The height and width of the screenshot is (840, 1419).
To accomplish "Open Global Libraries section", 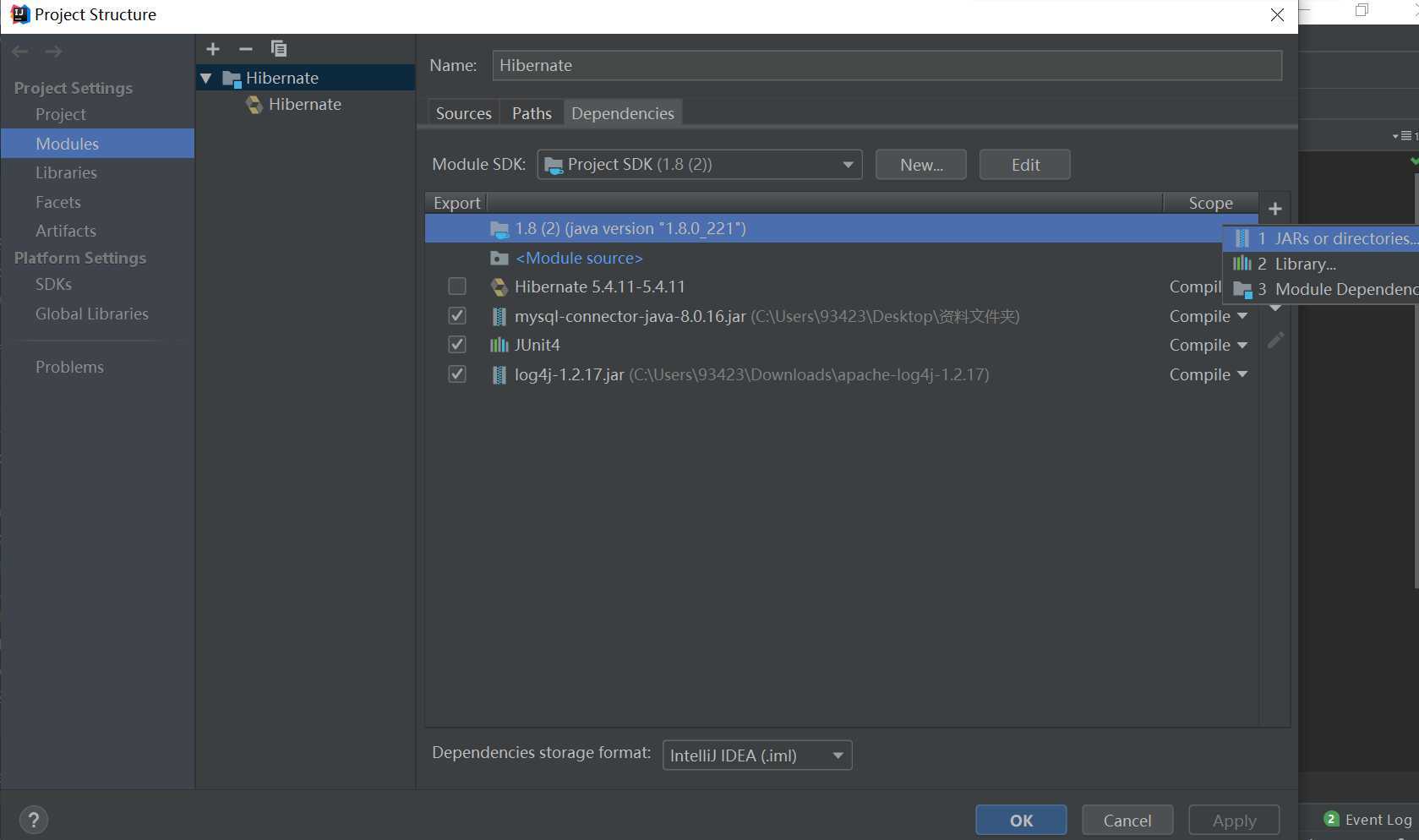I will [x=92, y=314].
